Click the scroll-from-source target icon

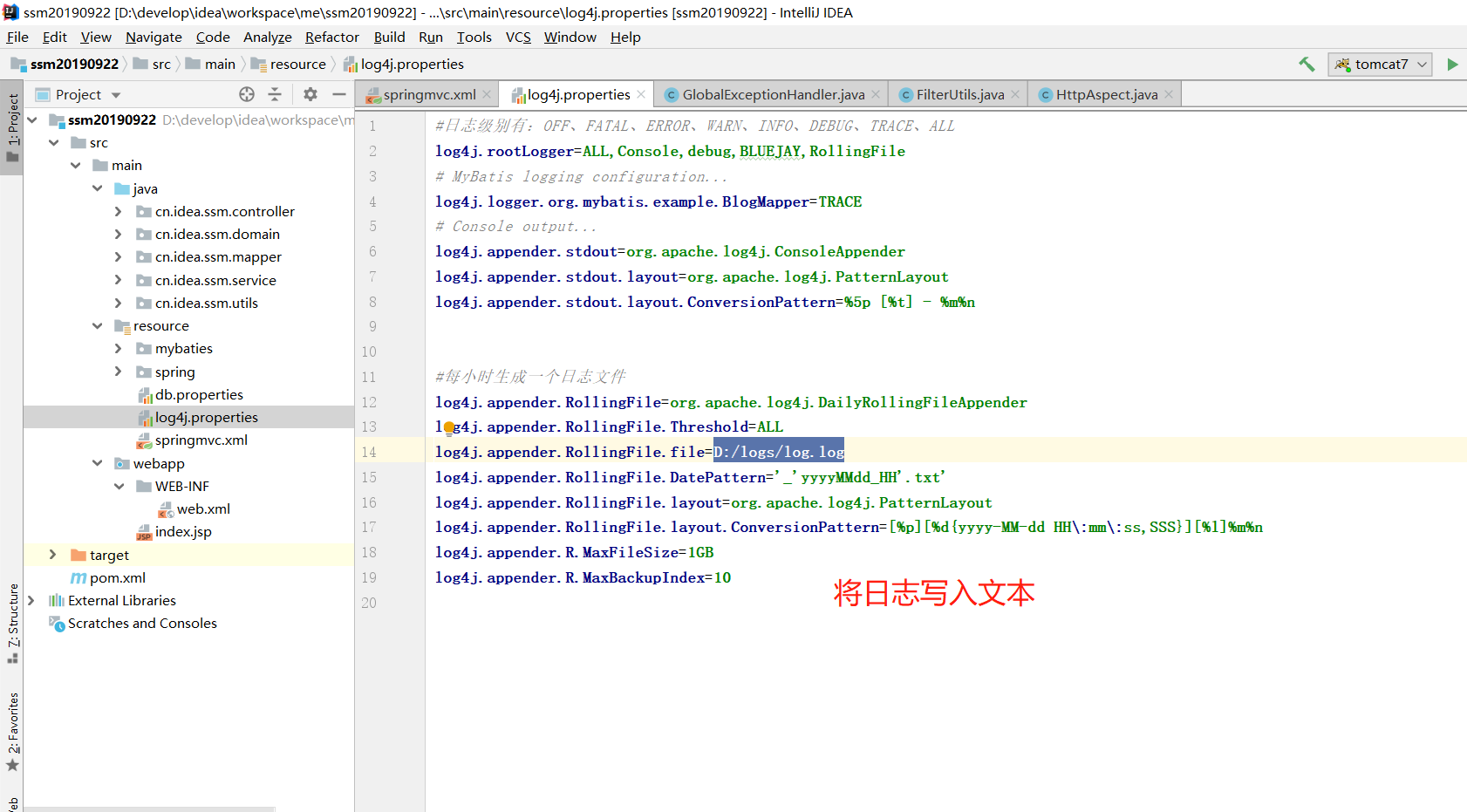click(x=247, y=94)
